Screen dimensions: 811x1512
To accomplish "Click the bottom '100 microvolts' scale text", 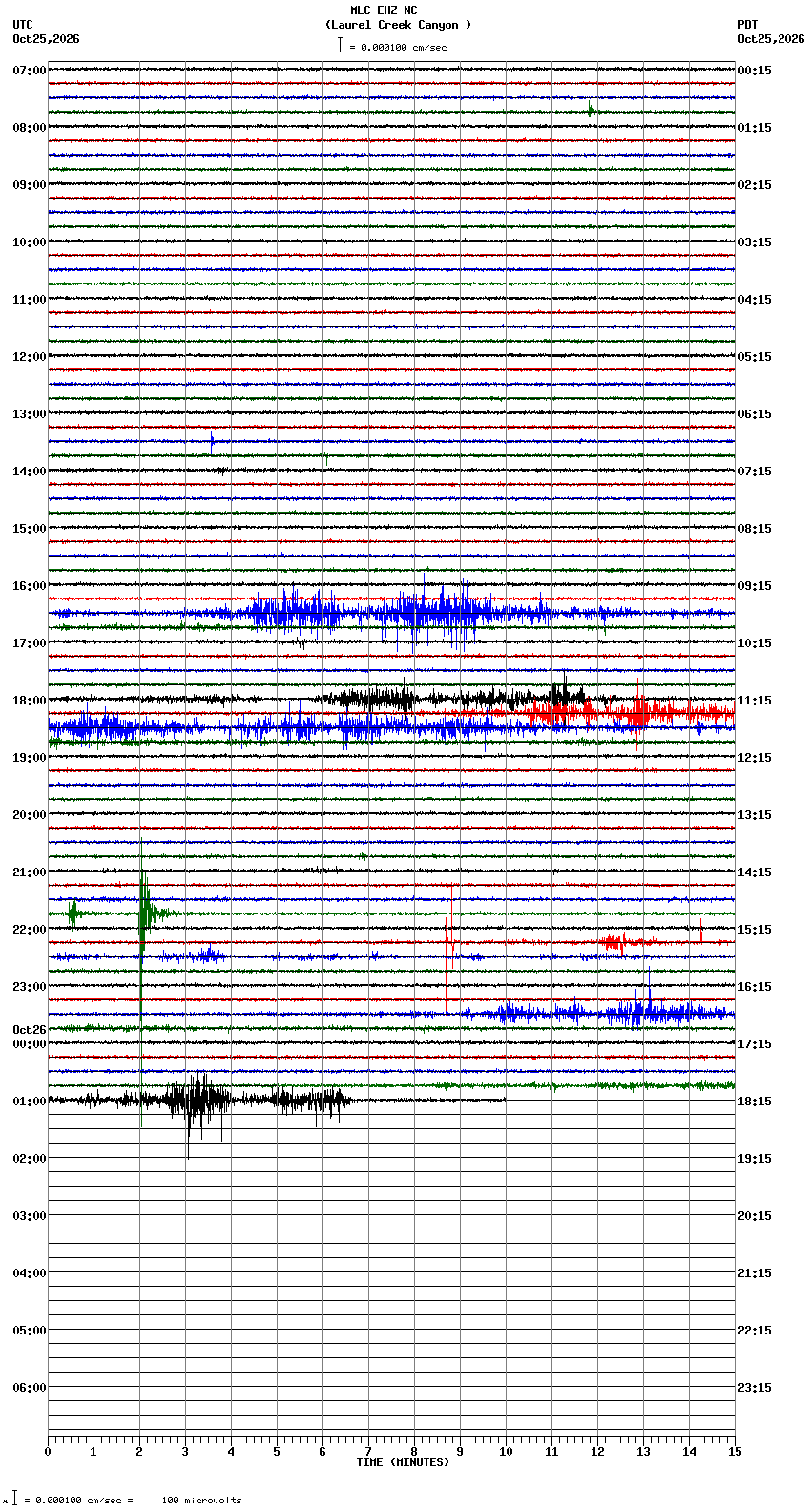I will (201, 1501).
